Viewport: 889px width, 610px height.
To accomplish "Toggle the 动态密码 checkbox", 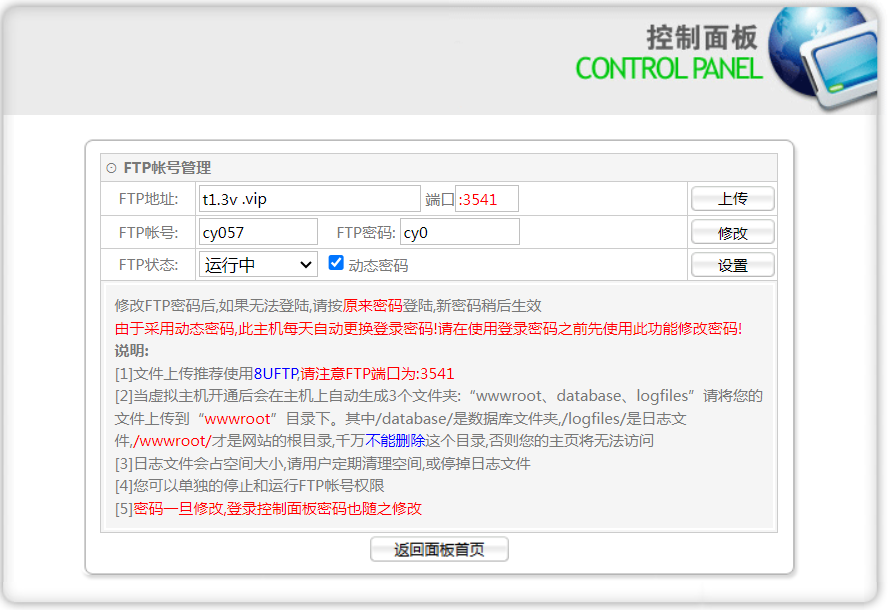I will click(336, 264).
